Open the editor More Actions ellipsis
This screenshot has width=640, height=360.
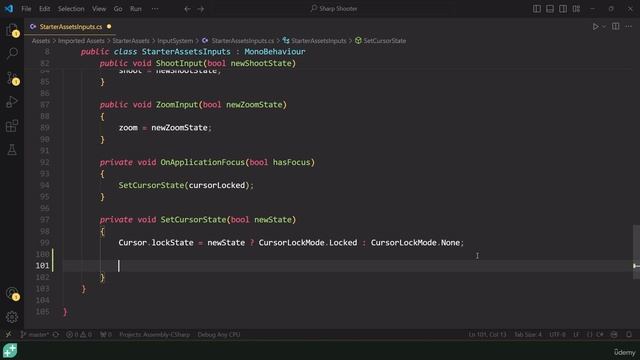point(629,27)
